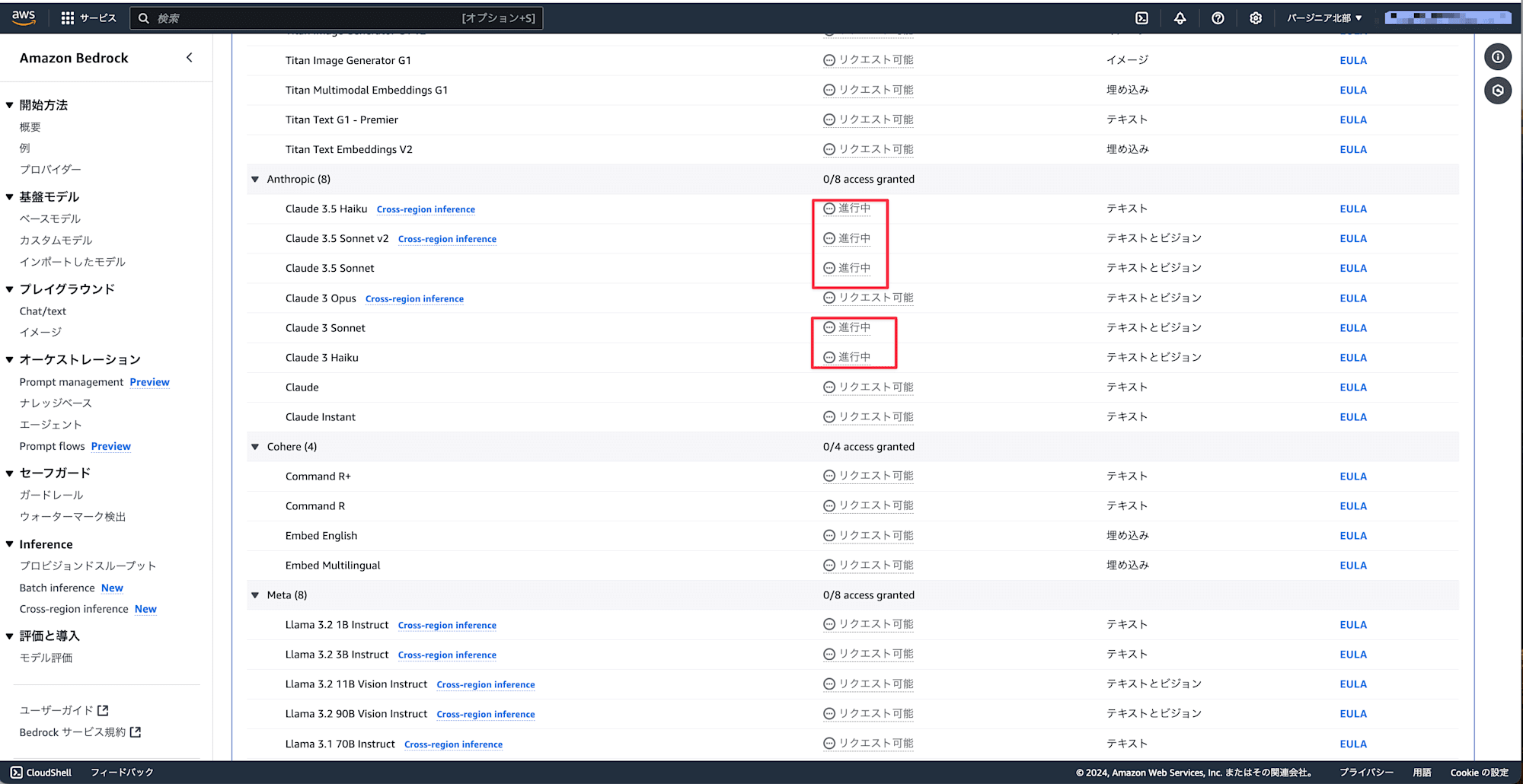Open Cookie の設定 in the footer
1523x784 pixels.
(x=1479, y=772)
